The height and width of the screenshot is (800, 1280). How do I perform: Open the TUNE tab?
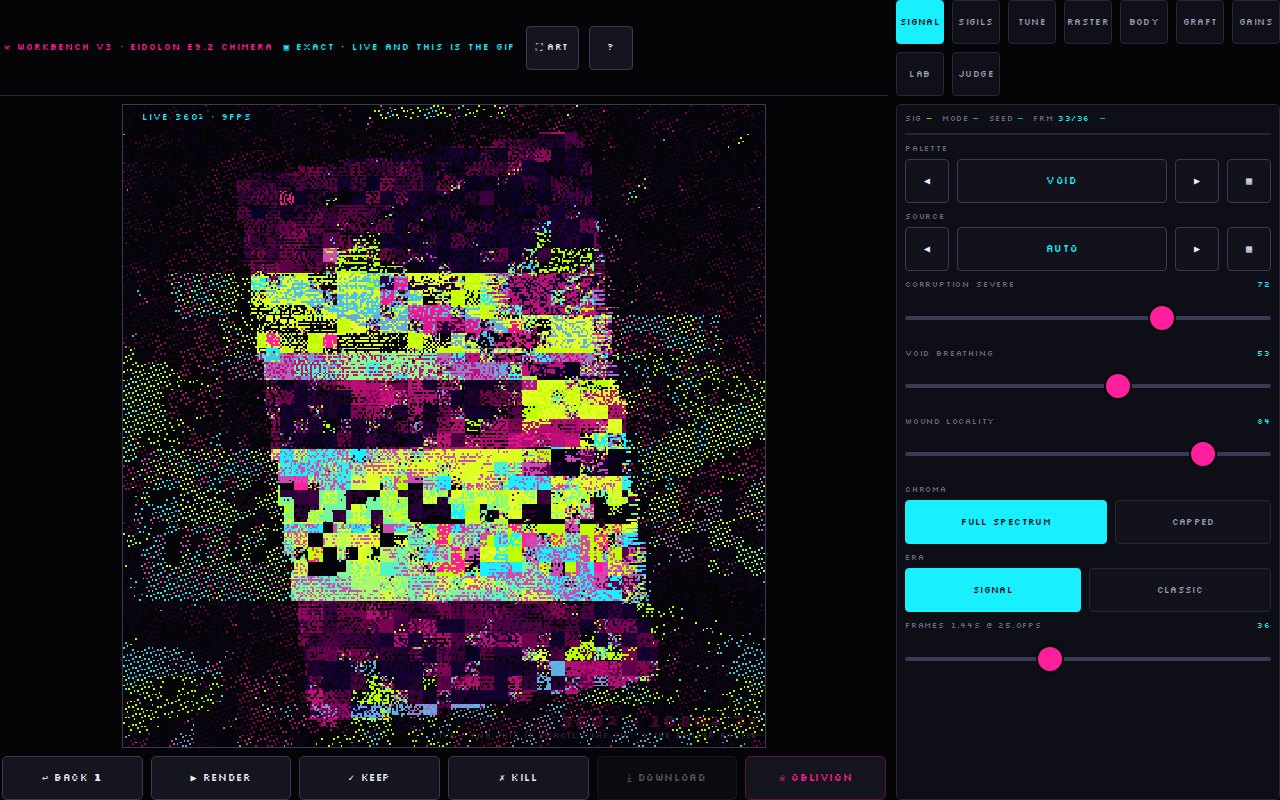tap(1032, 22)
